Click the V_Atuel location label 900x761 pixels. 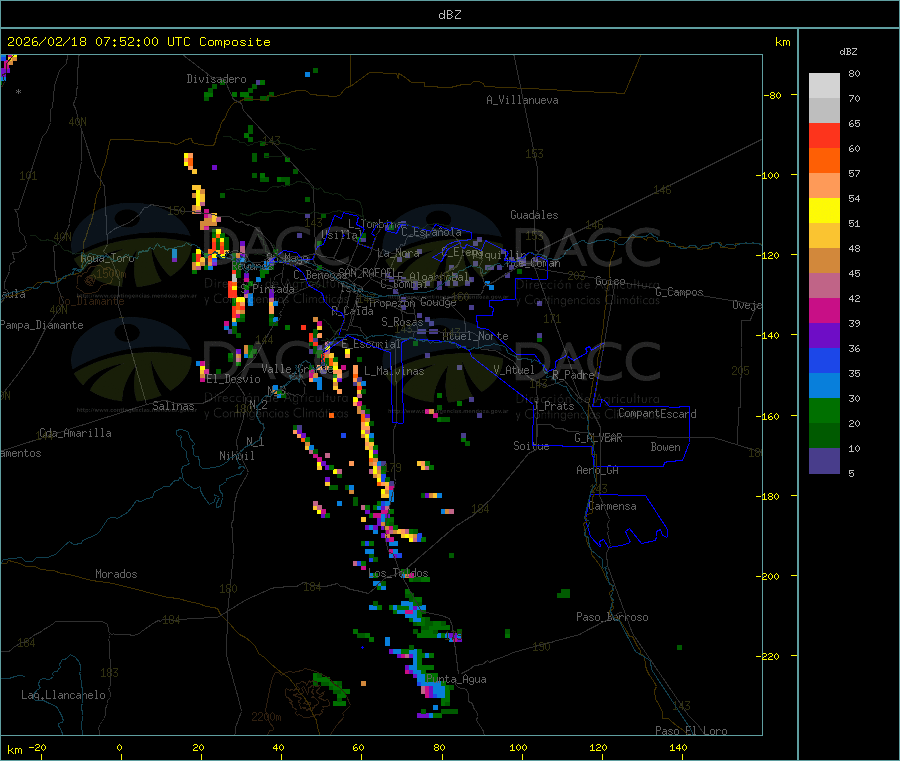514,370
